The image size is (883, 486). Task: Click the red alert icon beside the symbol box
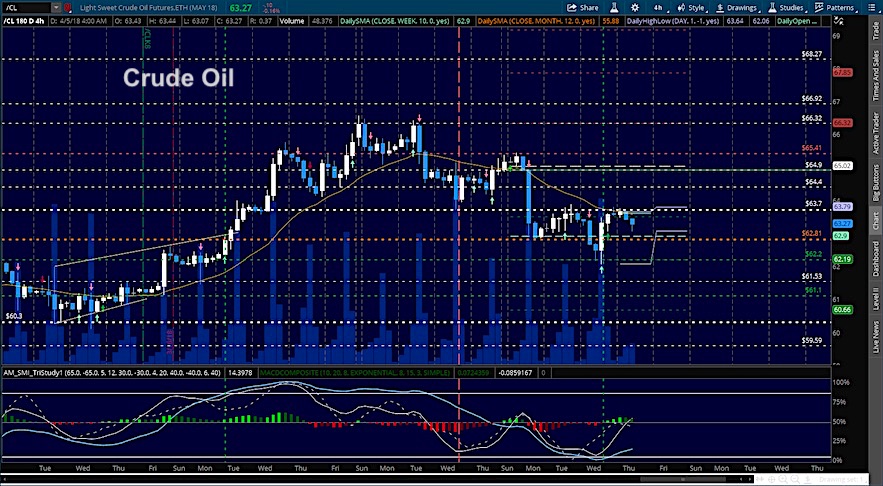[67, 7]
